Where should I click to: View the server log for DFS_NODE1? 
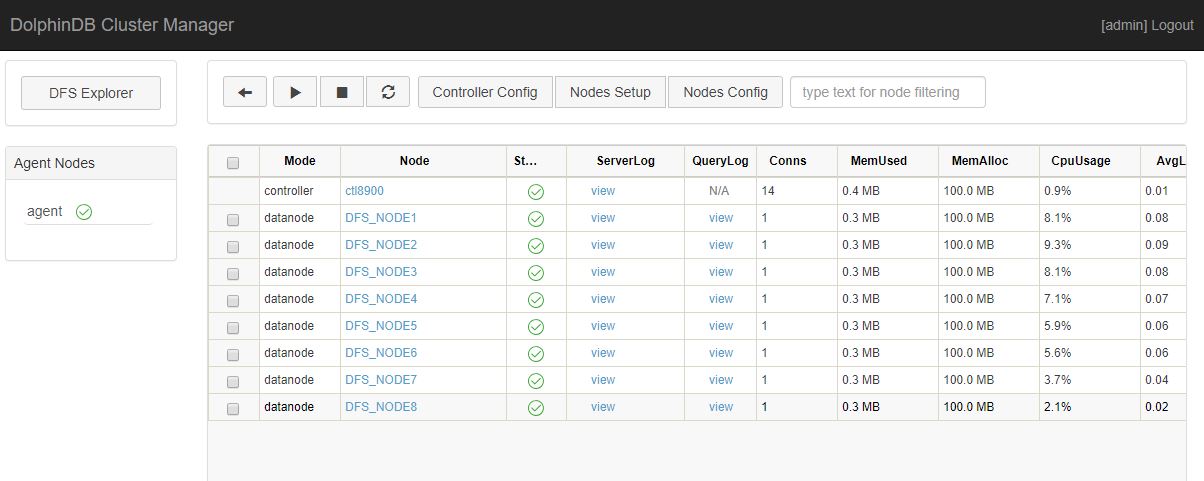click(603, 217)
